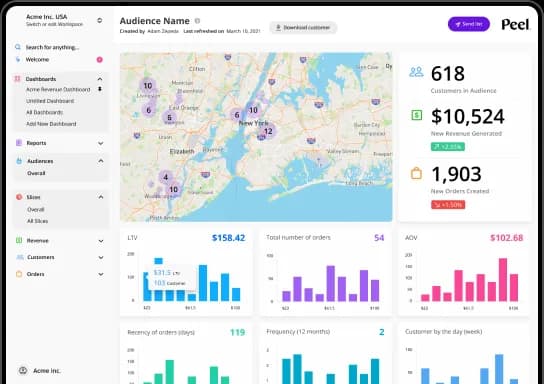Click the Customers in Audience people icon

[x=416, y=72]
